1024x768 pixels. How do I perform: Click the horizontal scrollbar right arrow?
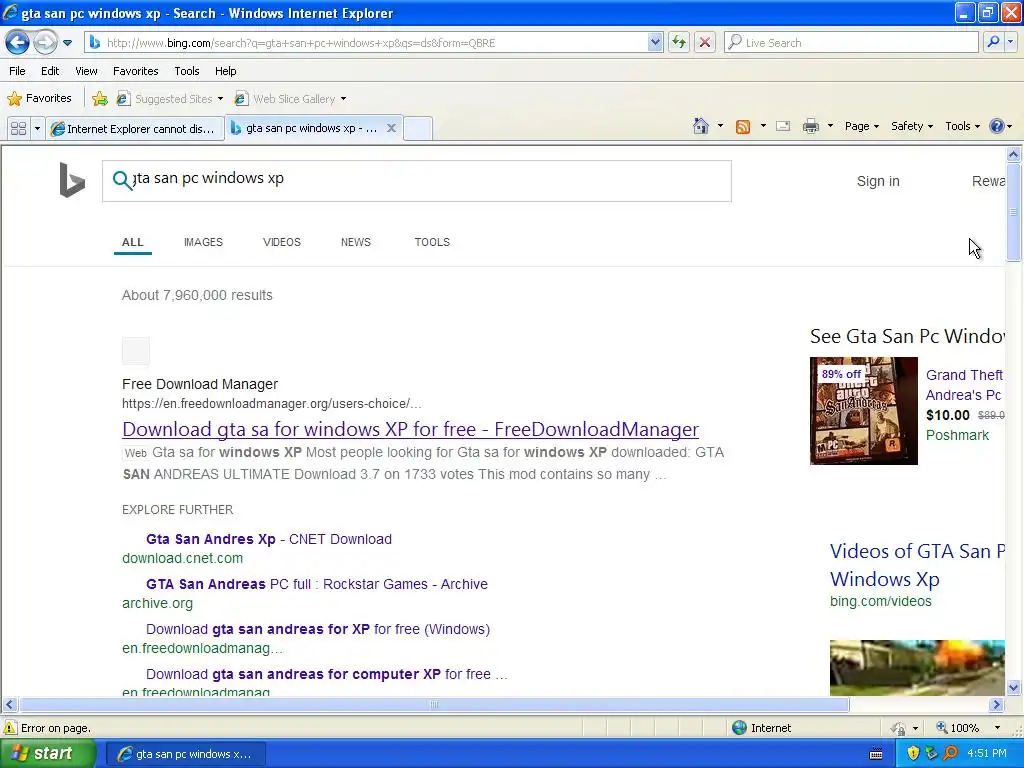[x=996, y=705]
